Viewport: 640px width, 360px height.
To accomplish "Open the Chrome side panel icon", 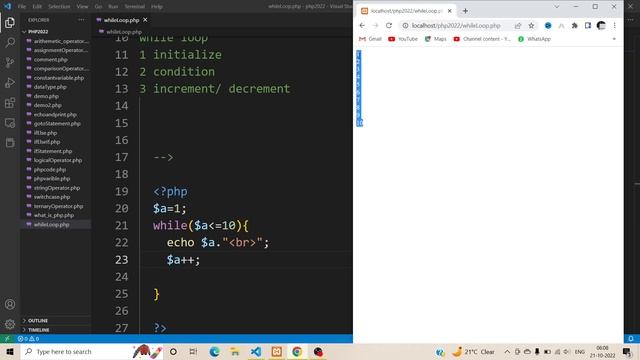I will pos(588,25).
